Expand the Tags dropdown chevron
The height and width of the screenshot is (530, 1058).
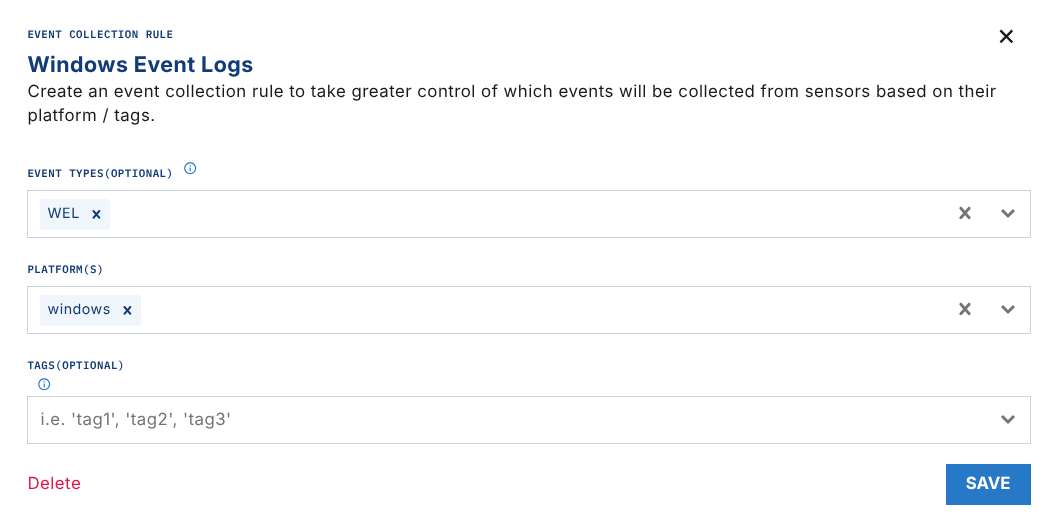(1008, 420)
